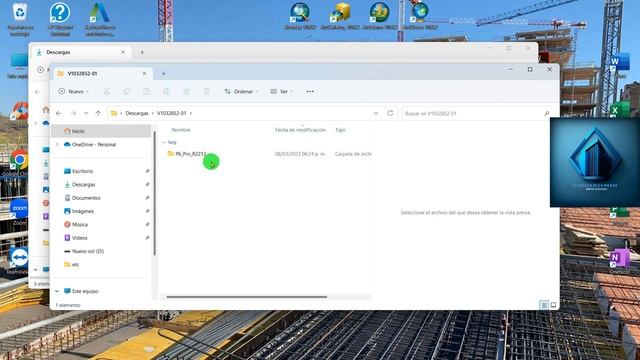Image resolution: width=640 pixels, height=360 pixels.
Task: Expand the address bar history dropdown
Action: coord(376,113)
